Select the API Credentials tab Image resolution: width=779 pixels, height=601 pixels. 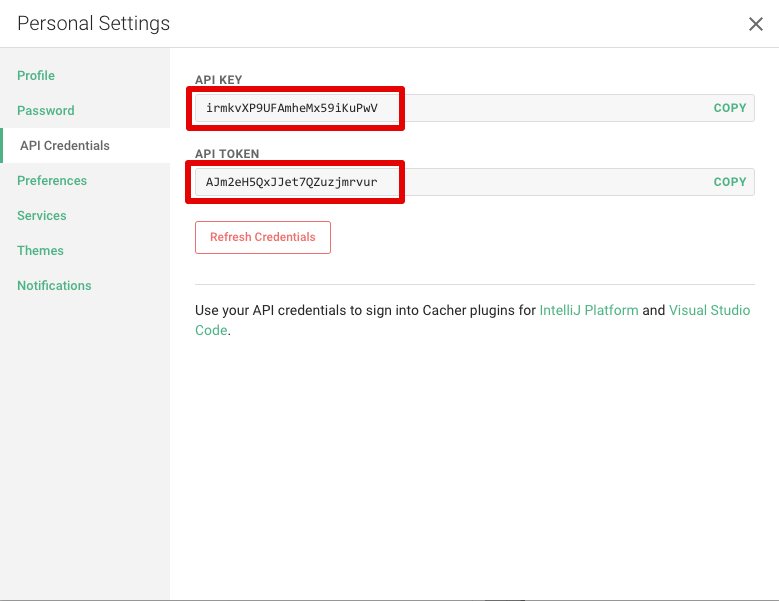tap(65, 146)
